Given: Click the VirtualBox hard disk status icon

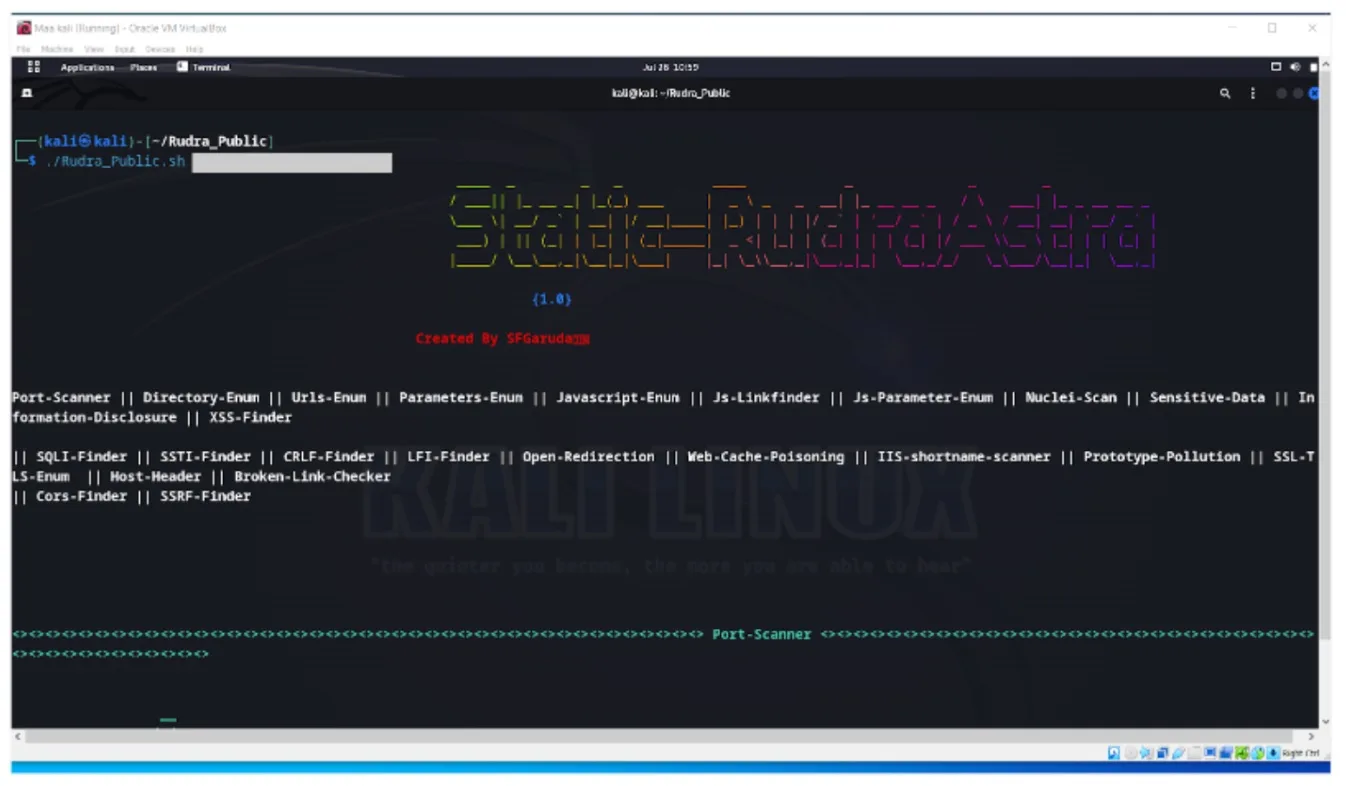Looking at the screenshot, I should click(x=1114, y=753).
